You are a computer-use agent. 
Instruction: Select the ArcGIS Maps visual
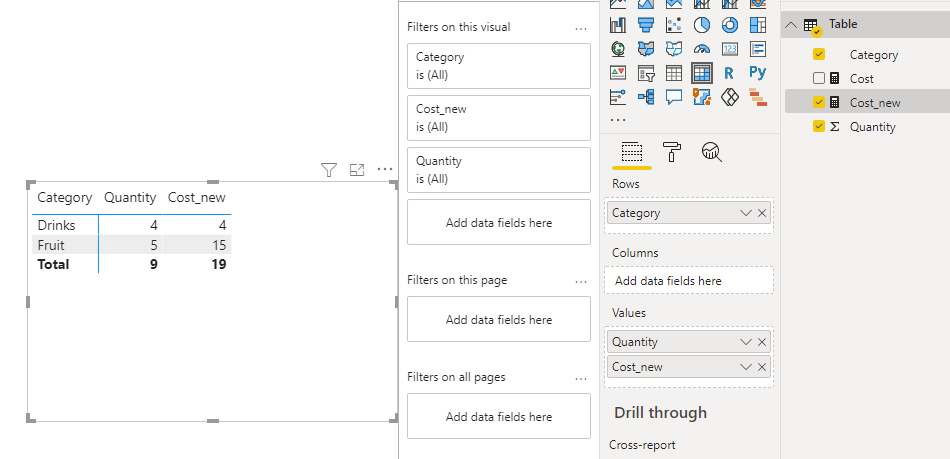[702, 96]
